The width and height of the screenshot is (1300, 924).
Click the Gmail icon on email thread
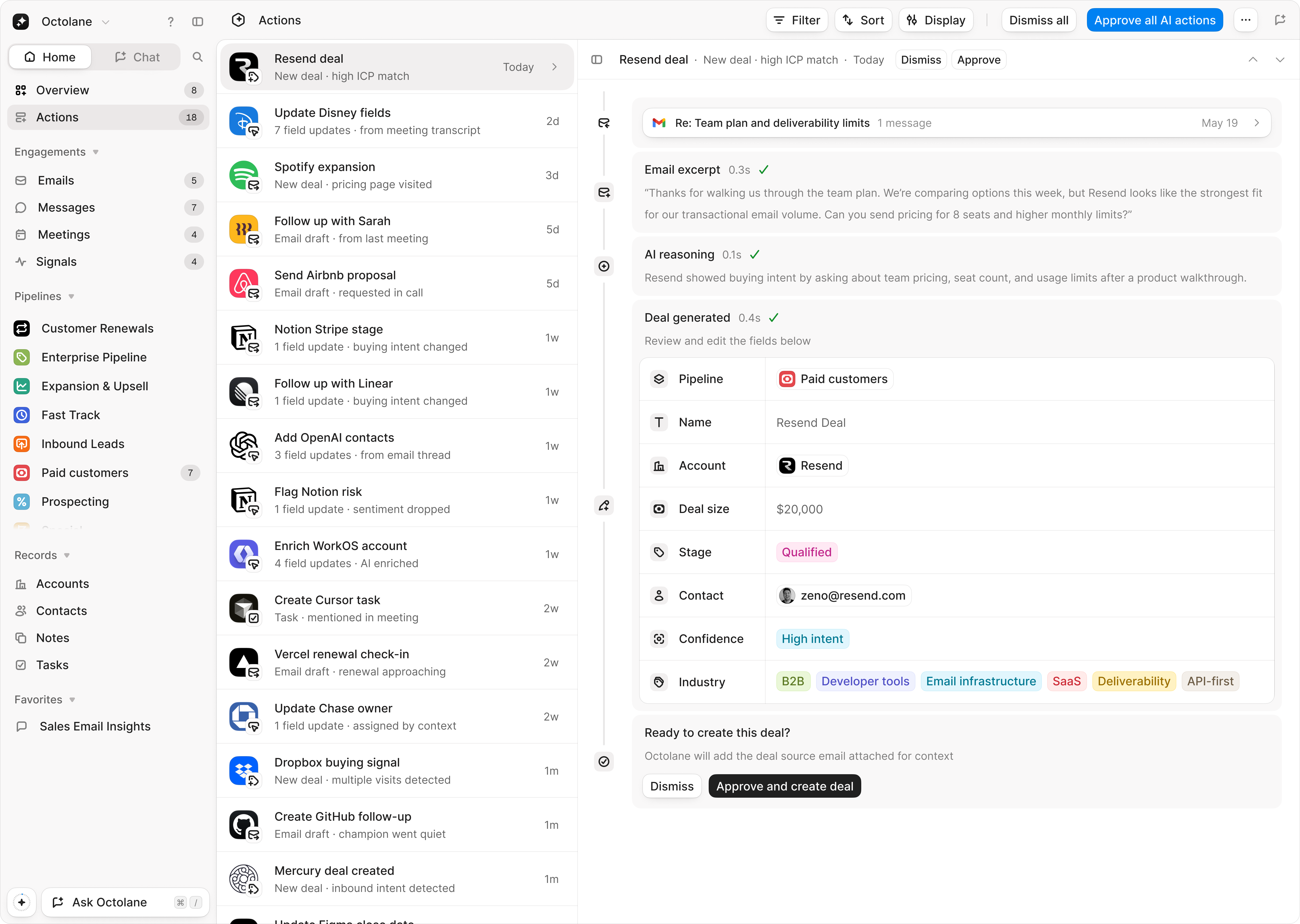659,123
